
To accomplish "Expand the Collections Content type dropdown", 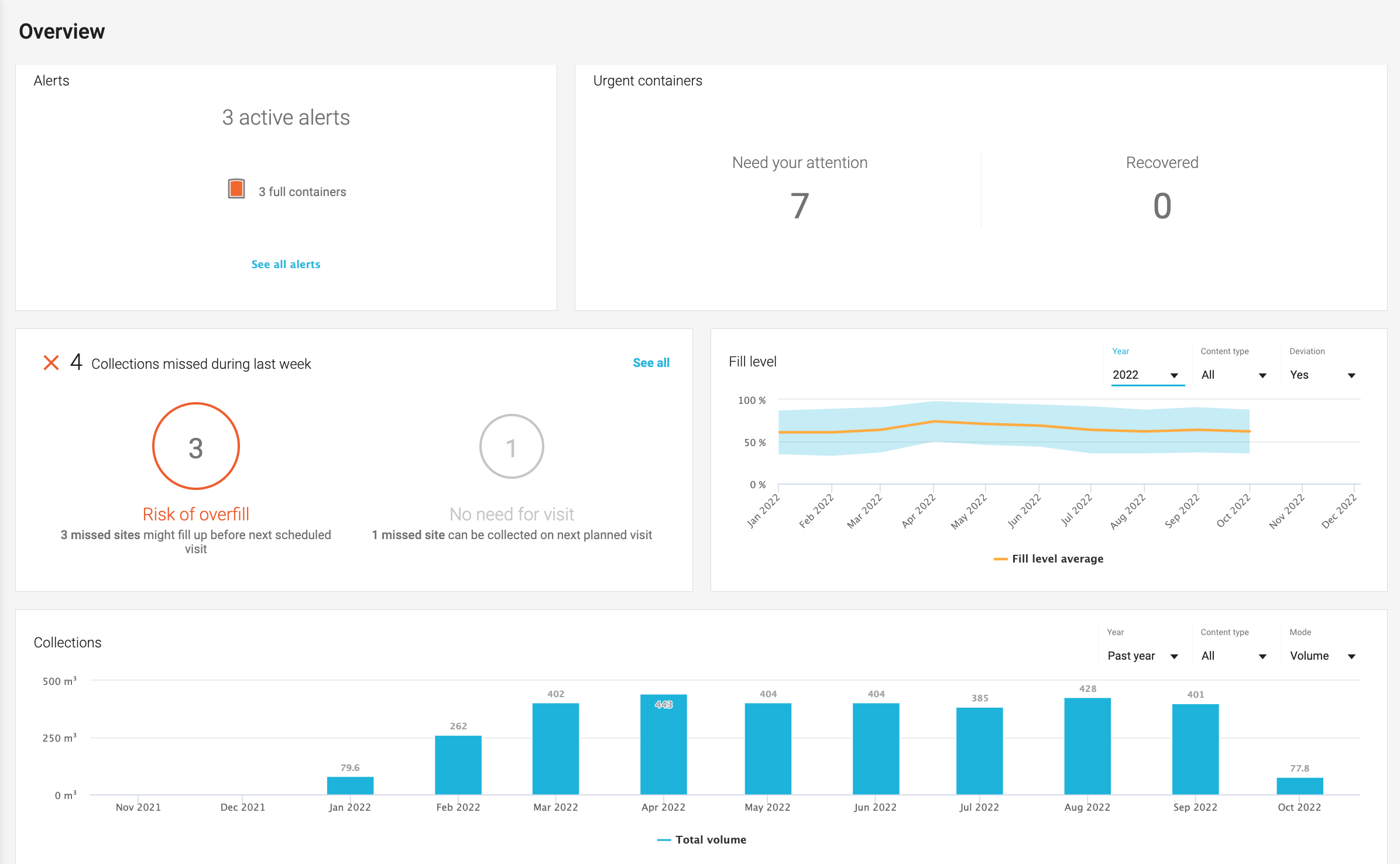I will (x=1233, y=656).
